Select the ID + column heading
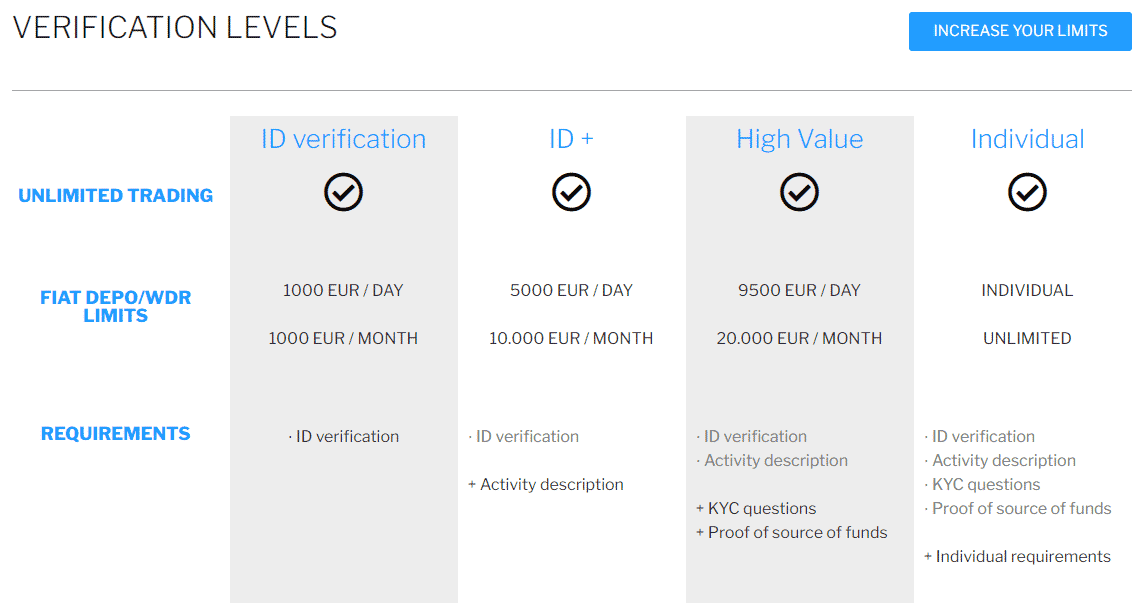 click(x=571, y=139)
